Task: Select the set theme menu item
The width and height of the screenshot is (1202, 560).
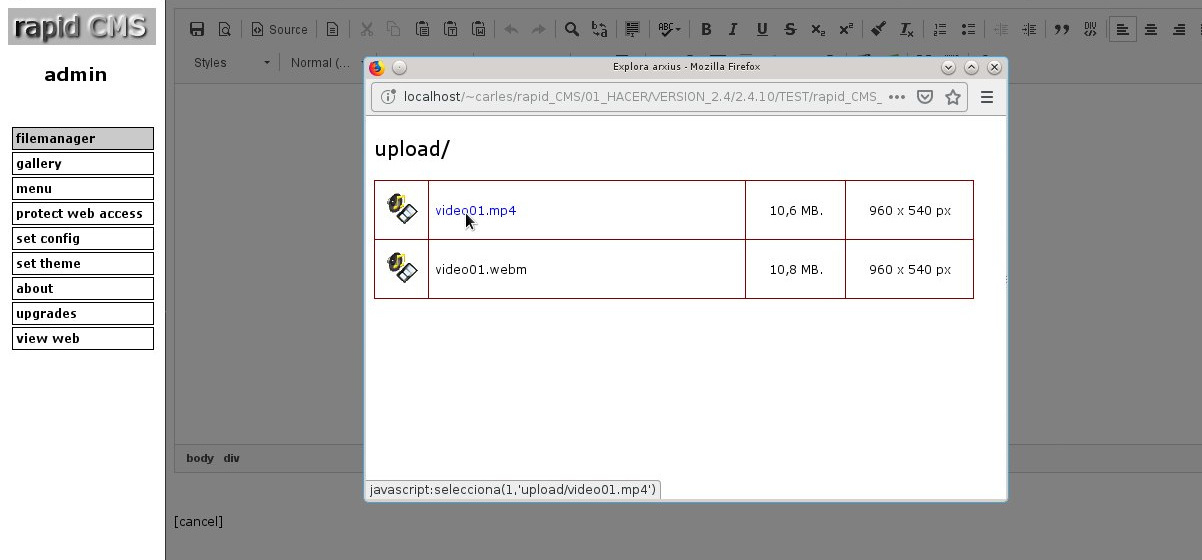Action: (83, 263)
